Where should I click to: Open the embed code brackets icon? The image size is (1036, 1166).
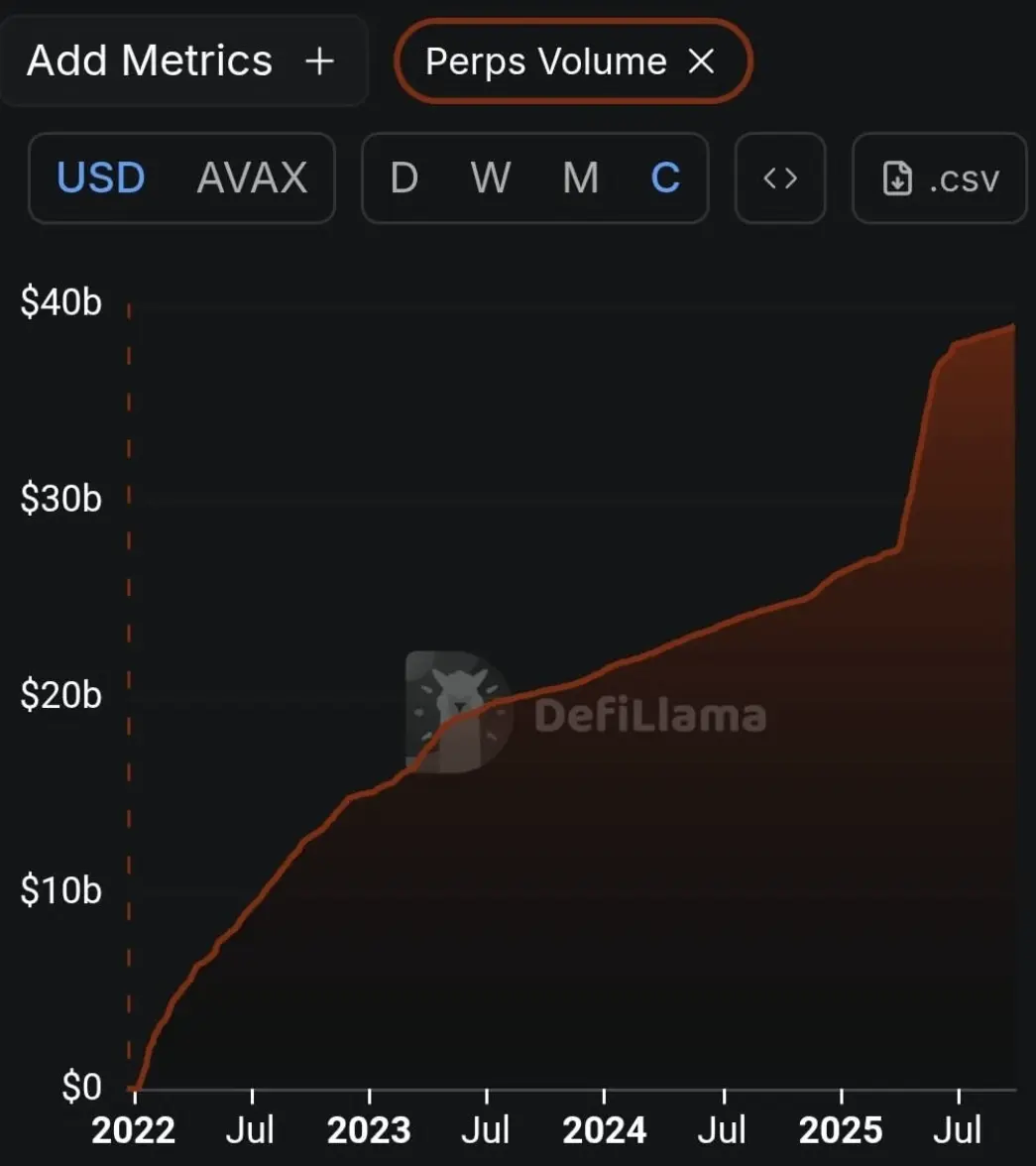780,178
